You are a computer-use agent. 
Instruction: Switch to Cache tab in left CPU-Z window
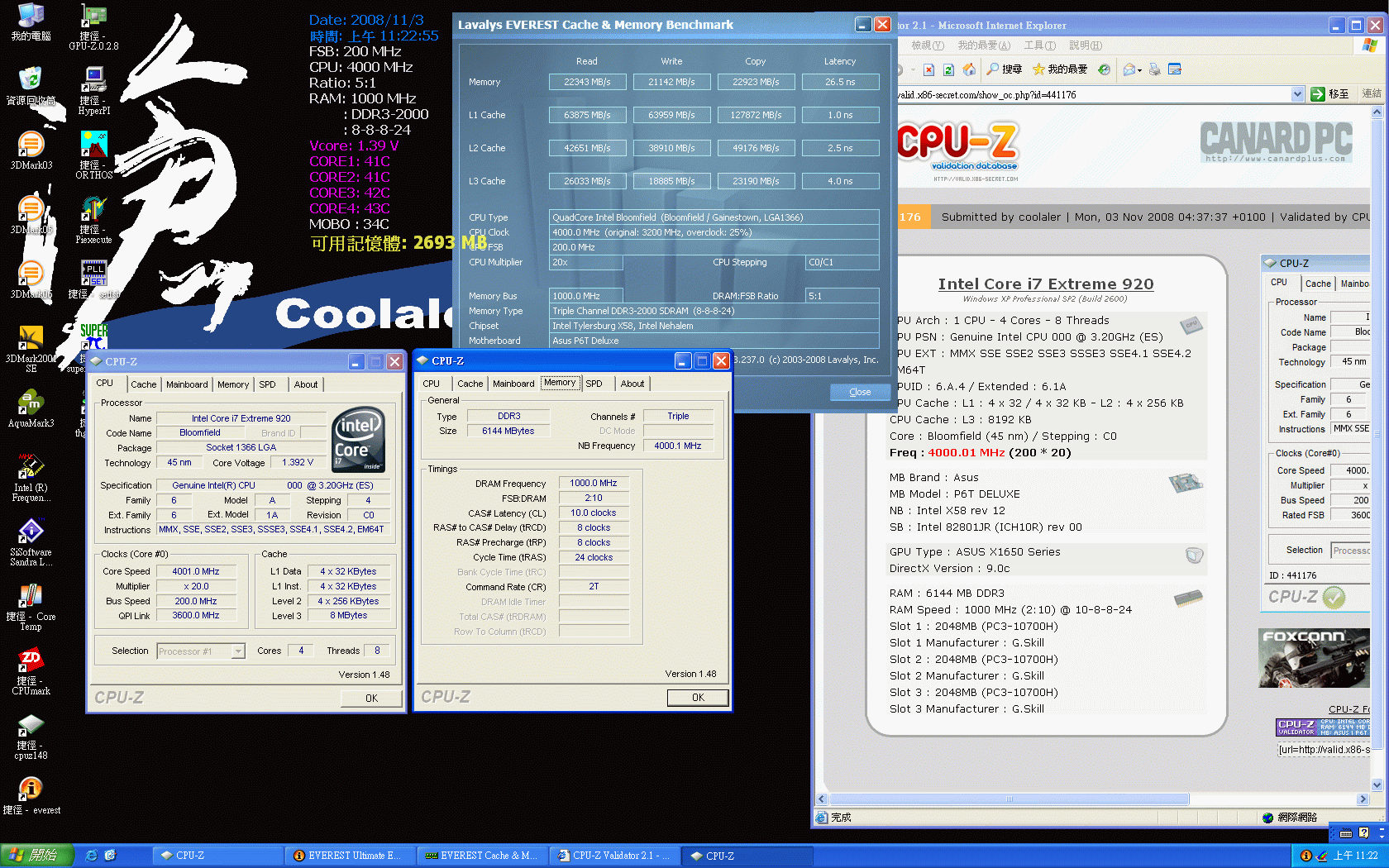(143, 384)
